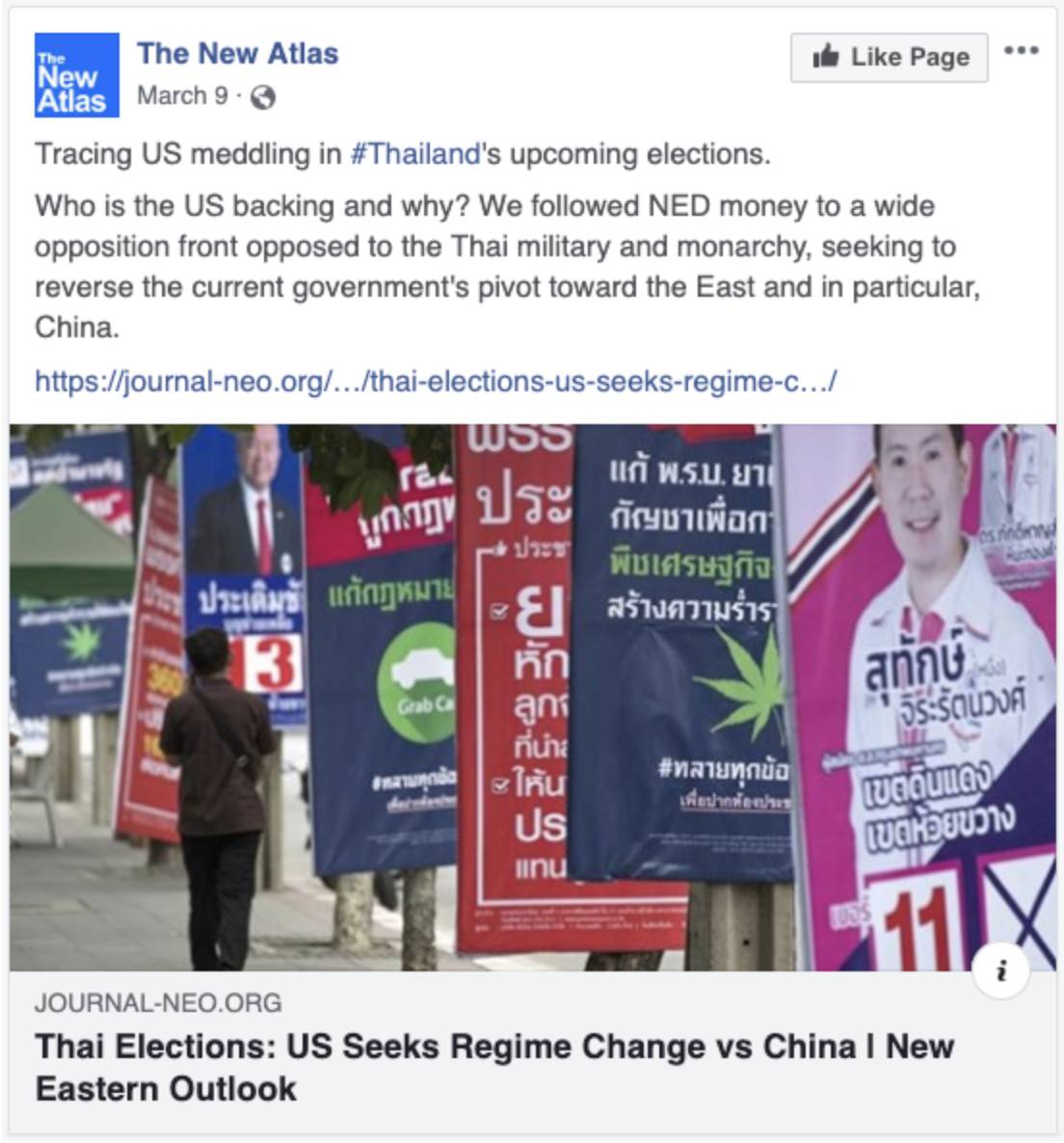Image resolution: width=1064 pixels, height=1143 pixels.
Task: Open the journal-neo.org article URL
Action: click(x=436, y=381)
